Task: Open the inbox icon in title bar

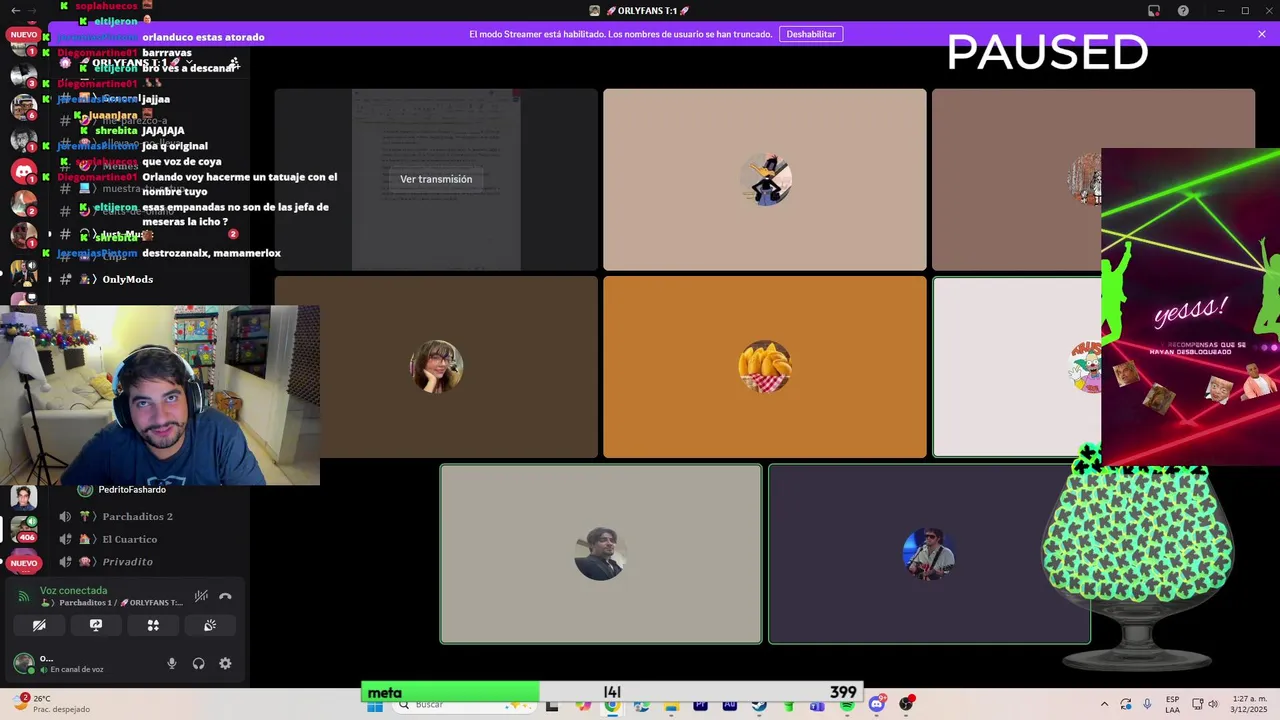Action: pos(1153,11)
